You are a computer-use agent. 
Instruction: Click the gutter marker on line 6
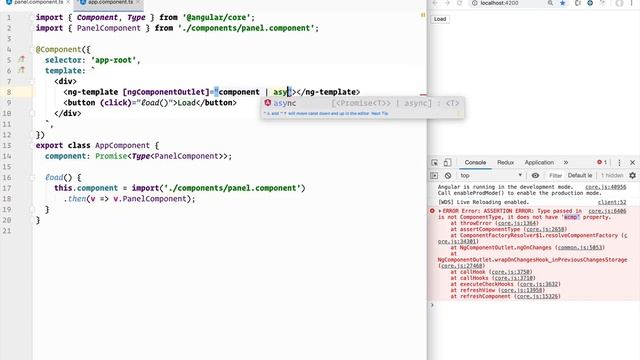pos(21,70)
